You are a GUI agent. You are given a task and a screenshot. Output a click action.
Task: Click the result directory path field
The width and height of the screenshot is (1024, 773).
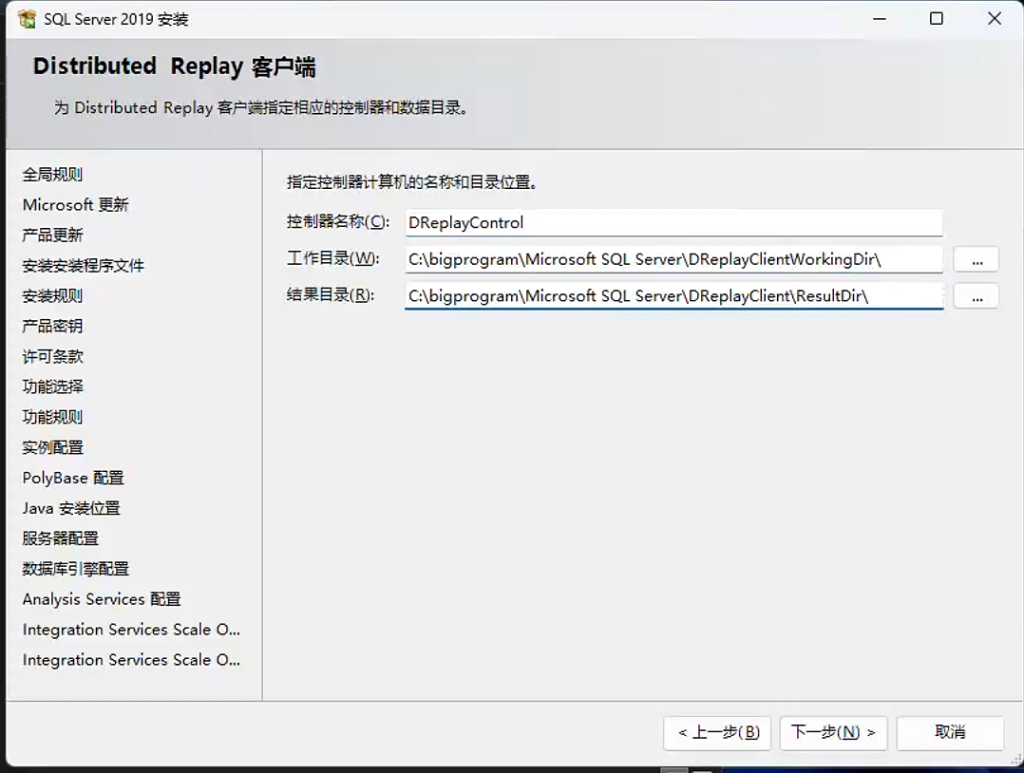673,296
